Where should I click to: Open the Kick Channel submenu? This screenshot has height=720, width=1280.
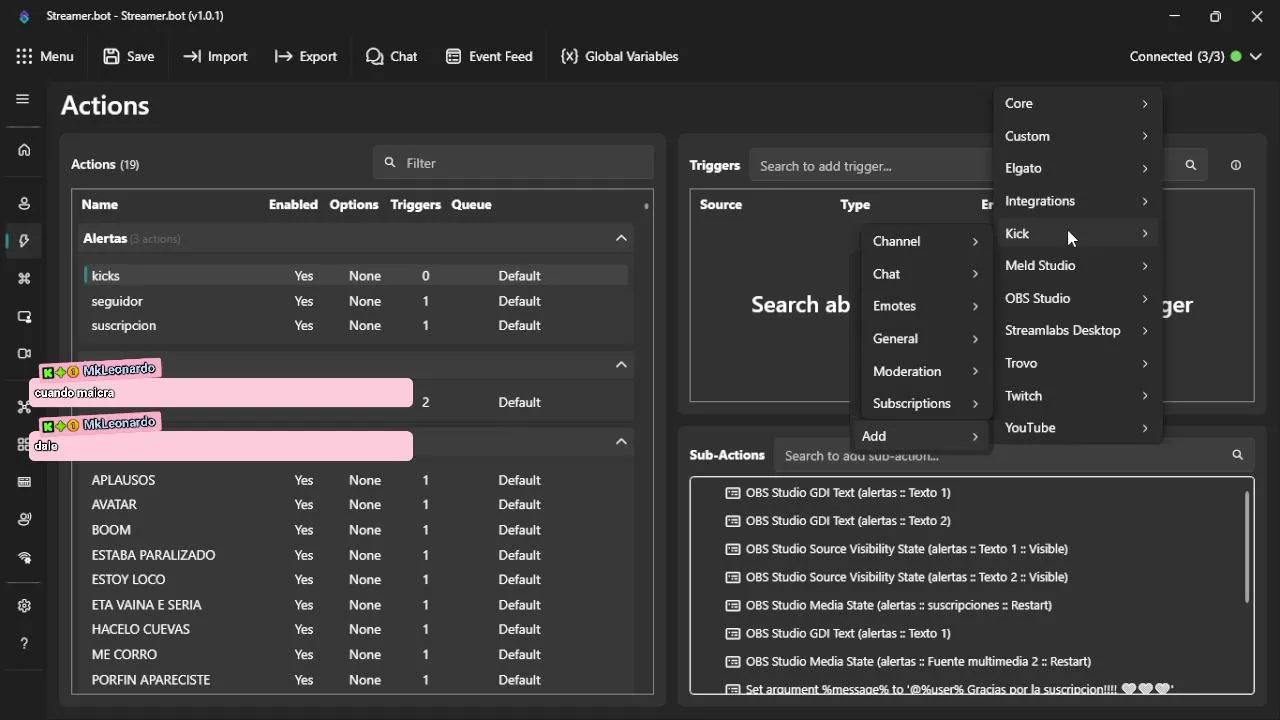click(925, 241)
